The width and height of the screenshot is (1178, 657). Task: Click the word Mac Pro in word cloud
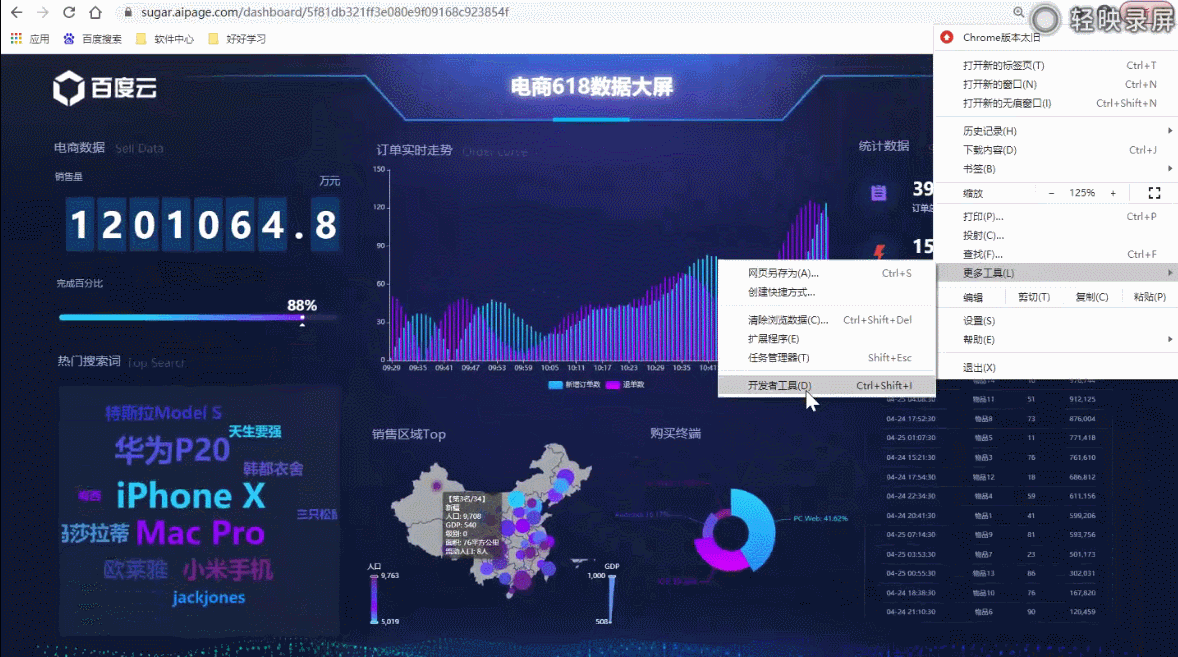pyautogui.click(x=201, y=533)
